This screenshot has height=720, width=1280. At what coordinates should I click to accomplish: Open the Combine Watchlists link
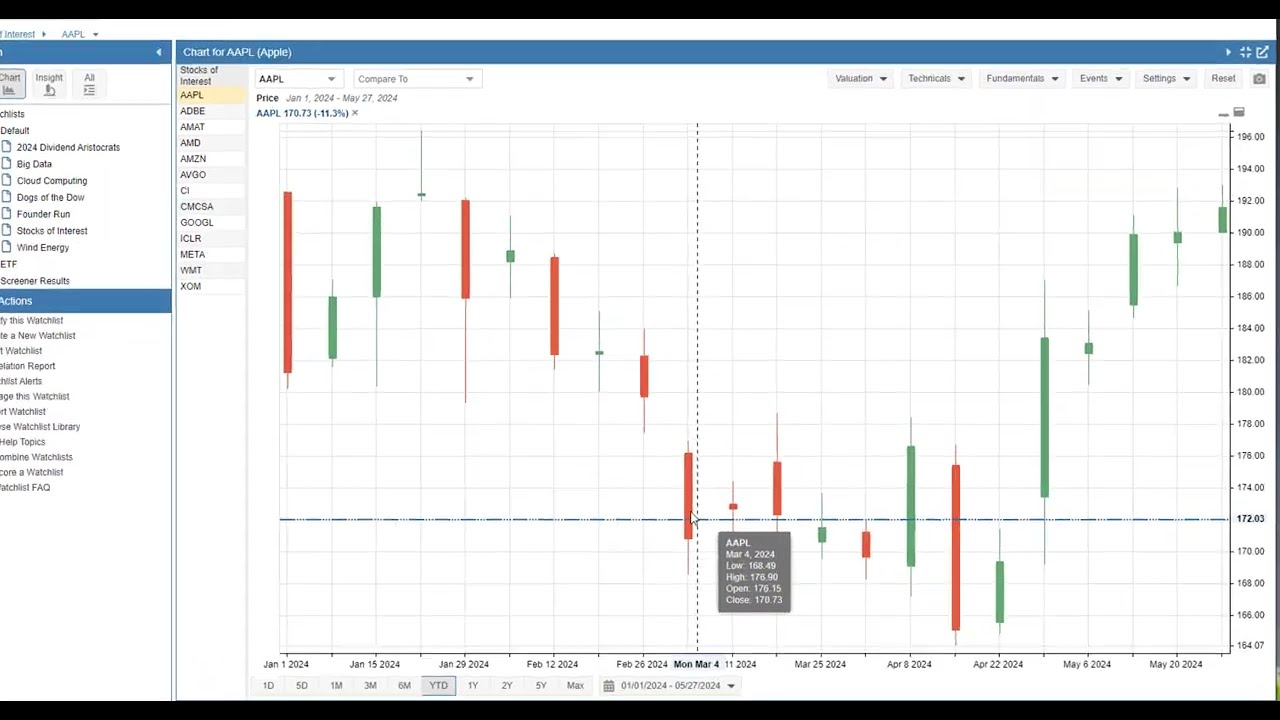click(36, 457)
